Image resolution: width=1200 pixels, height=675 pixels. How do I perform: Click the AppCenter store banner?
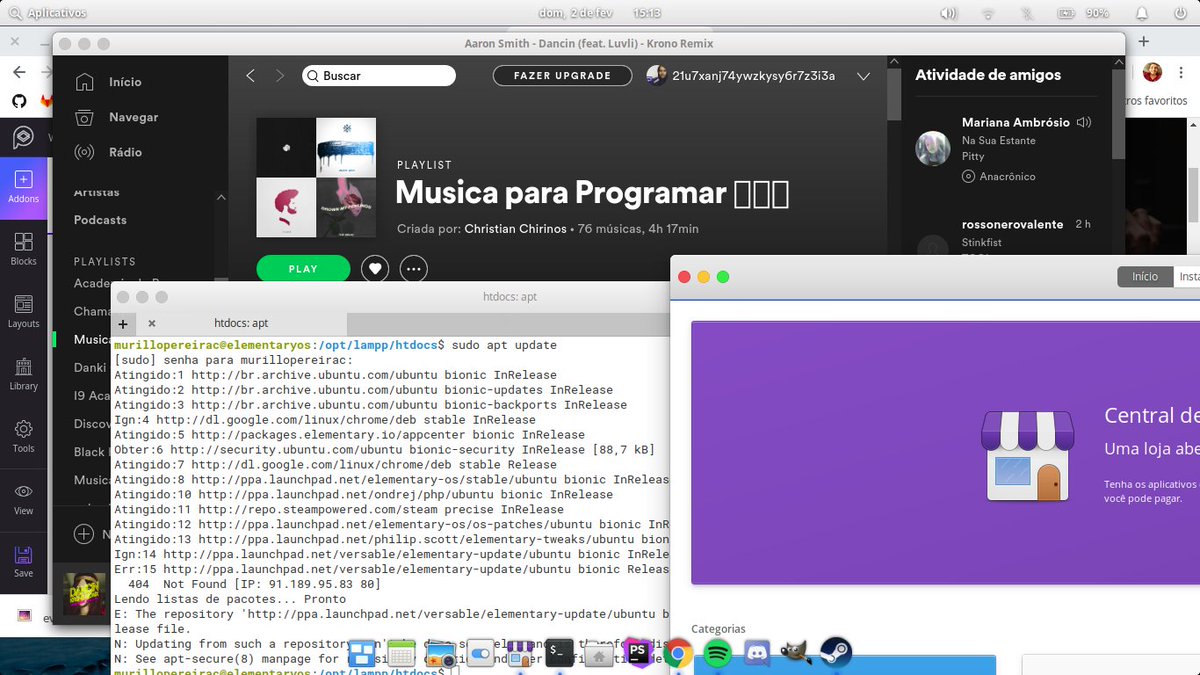pos(945,453)
